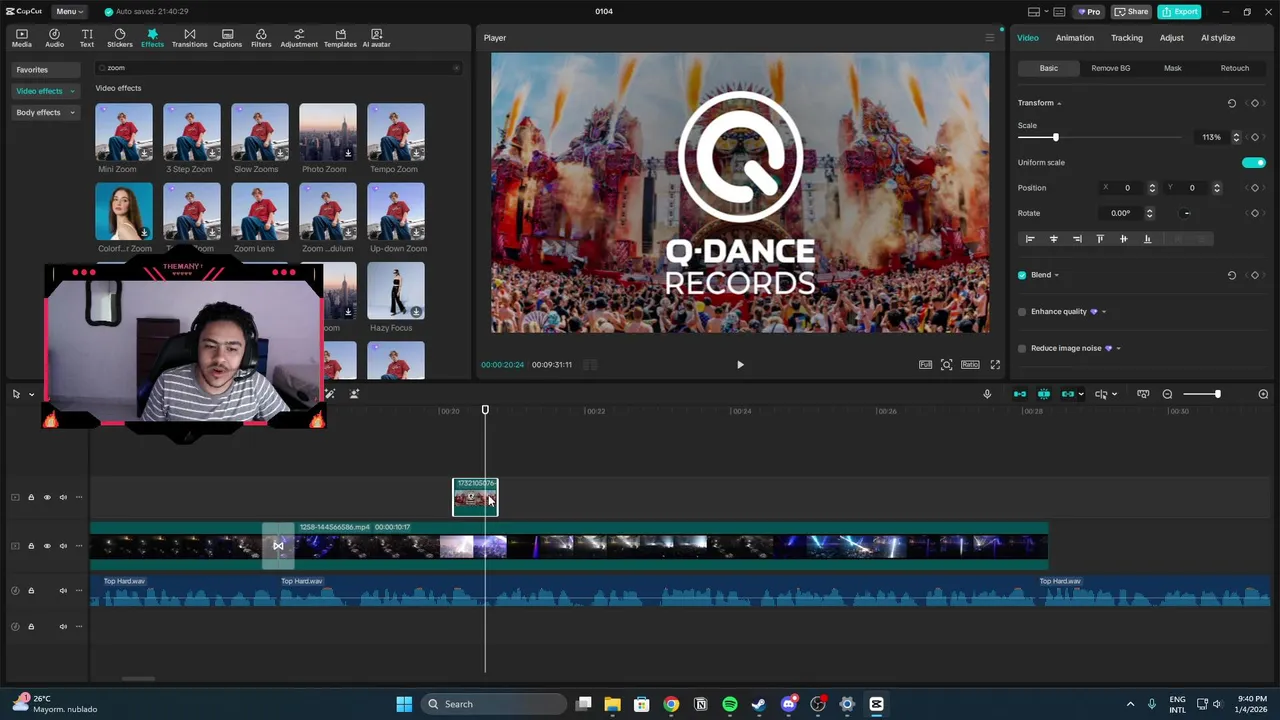1280x720 pixels.
Task: Click the Pro button
Action: tap(1088, 12)
